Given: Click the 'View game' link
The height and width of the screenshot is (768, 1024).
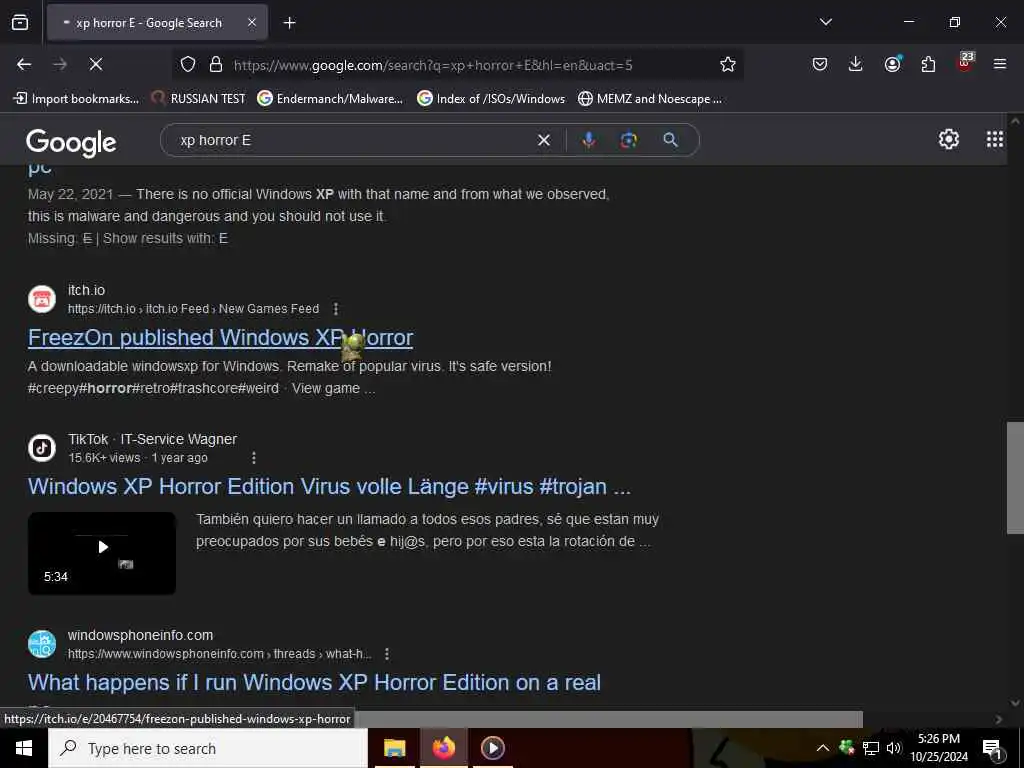Looking at the screenshot, I should 326,389.
